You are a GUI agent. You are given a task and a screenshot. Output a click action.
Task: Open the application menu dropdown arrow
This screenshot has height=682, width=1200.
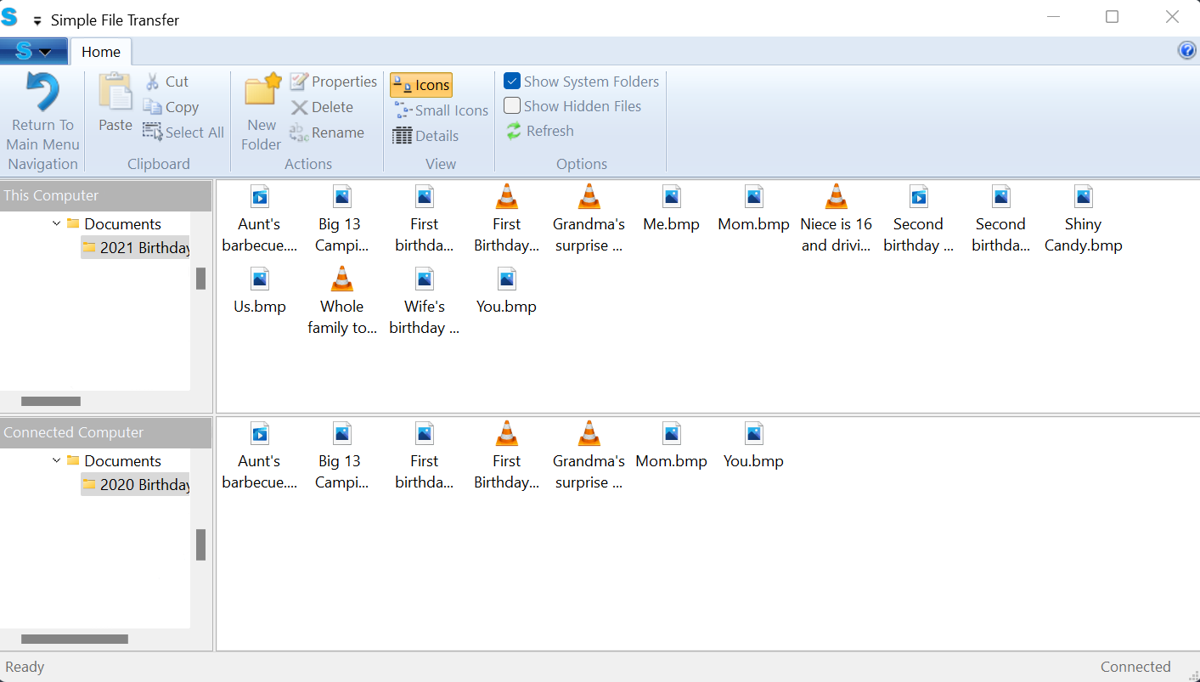45,50
